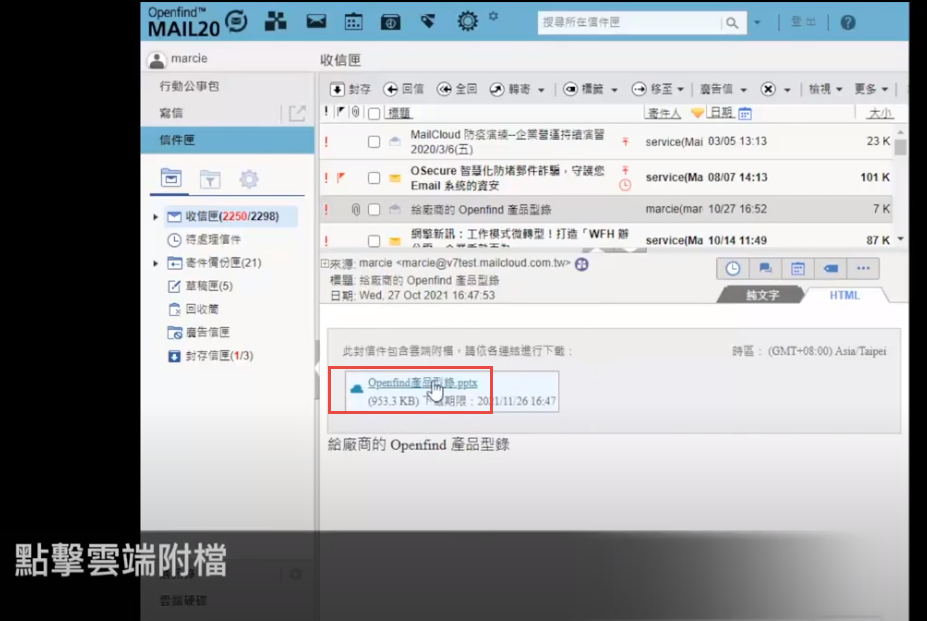Click the message list vertical scrollbar thumb
Viewport: 927px width, 621px height.
(x=900, y=146)
